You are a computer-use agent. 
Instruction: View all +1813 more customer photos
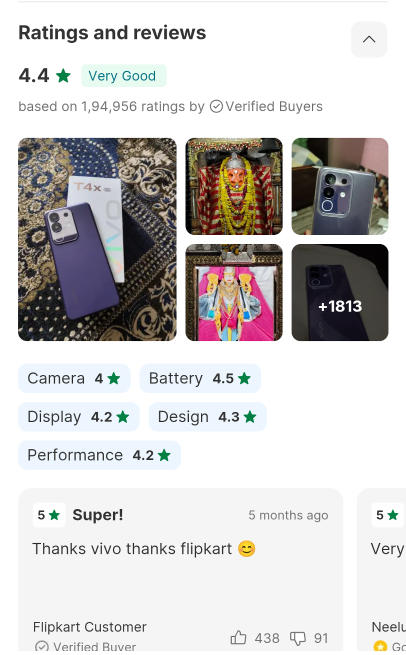click(340, 292)
